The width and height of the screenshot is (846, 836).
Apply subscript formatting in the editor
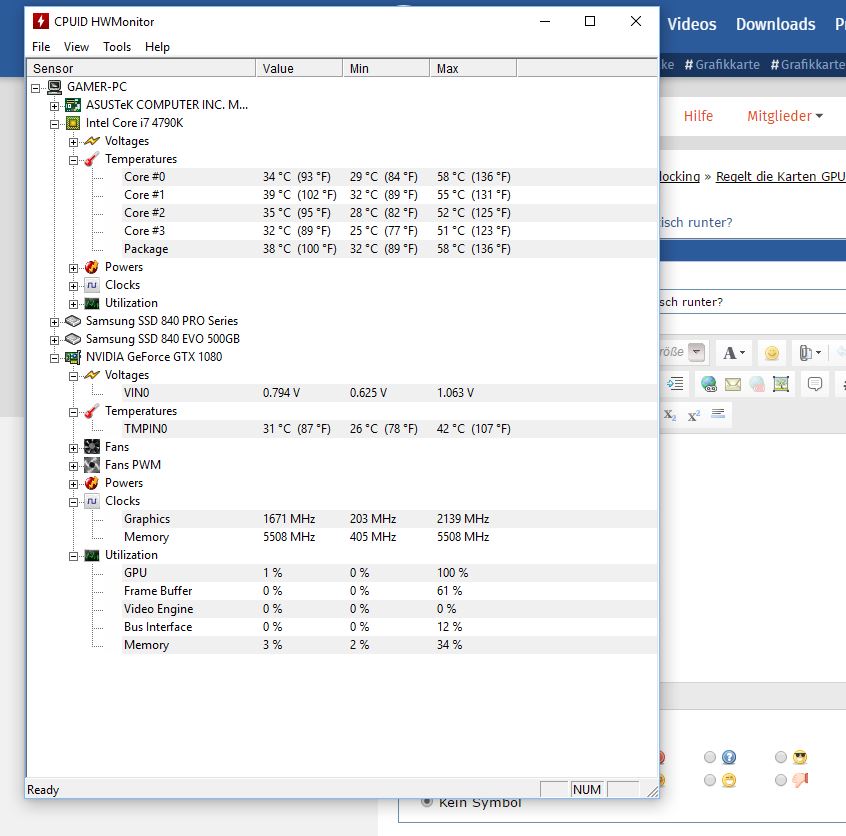(670, 415)
